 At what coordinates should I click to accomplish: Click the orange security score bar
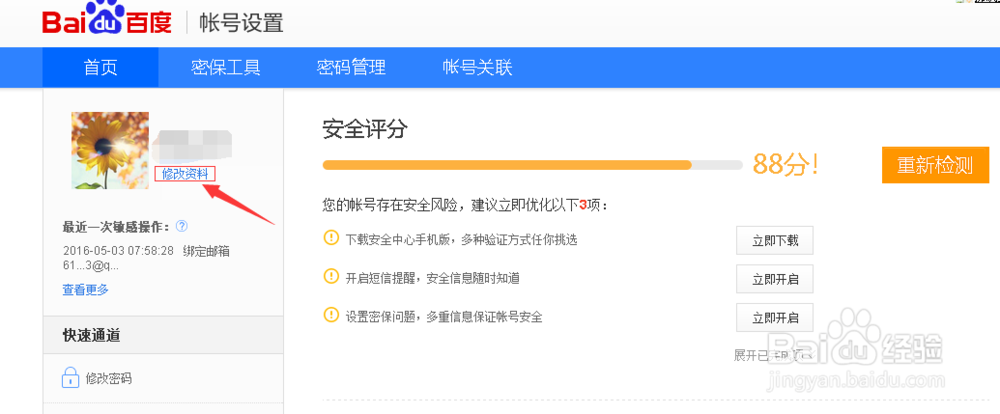[506, 165]
